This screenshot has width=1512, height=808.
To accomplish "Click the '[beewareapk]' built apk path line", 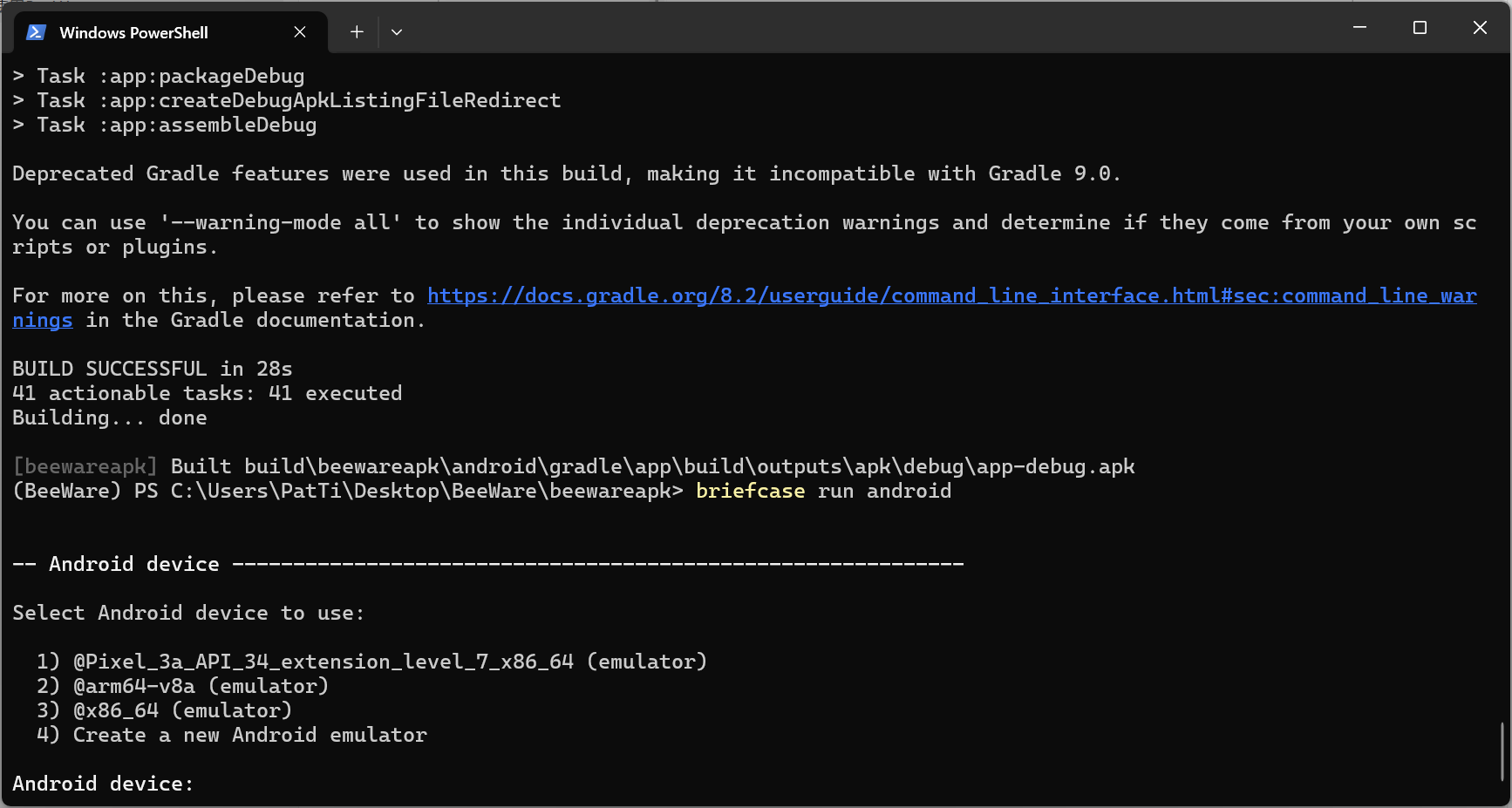I will coord(573,466).
